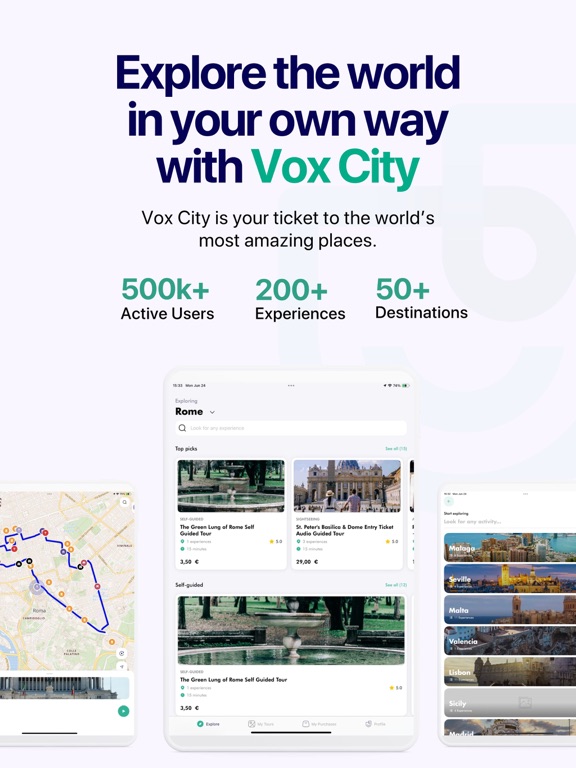Click 'See all' next to Top picks
Image resolution: width=576 pixels, height=768 pixels.
(x=396, y=449)
